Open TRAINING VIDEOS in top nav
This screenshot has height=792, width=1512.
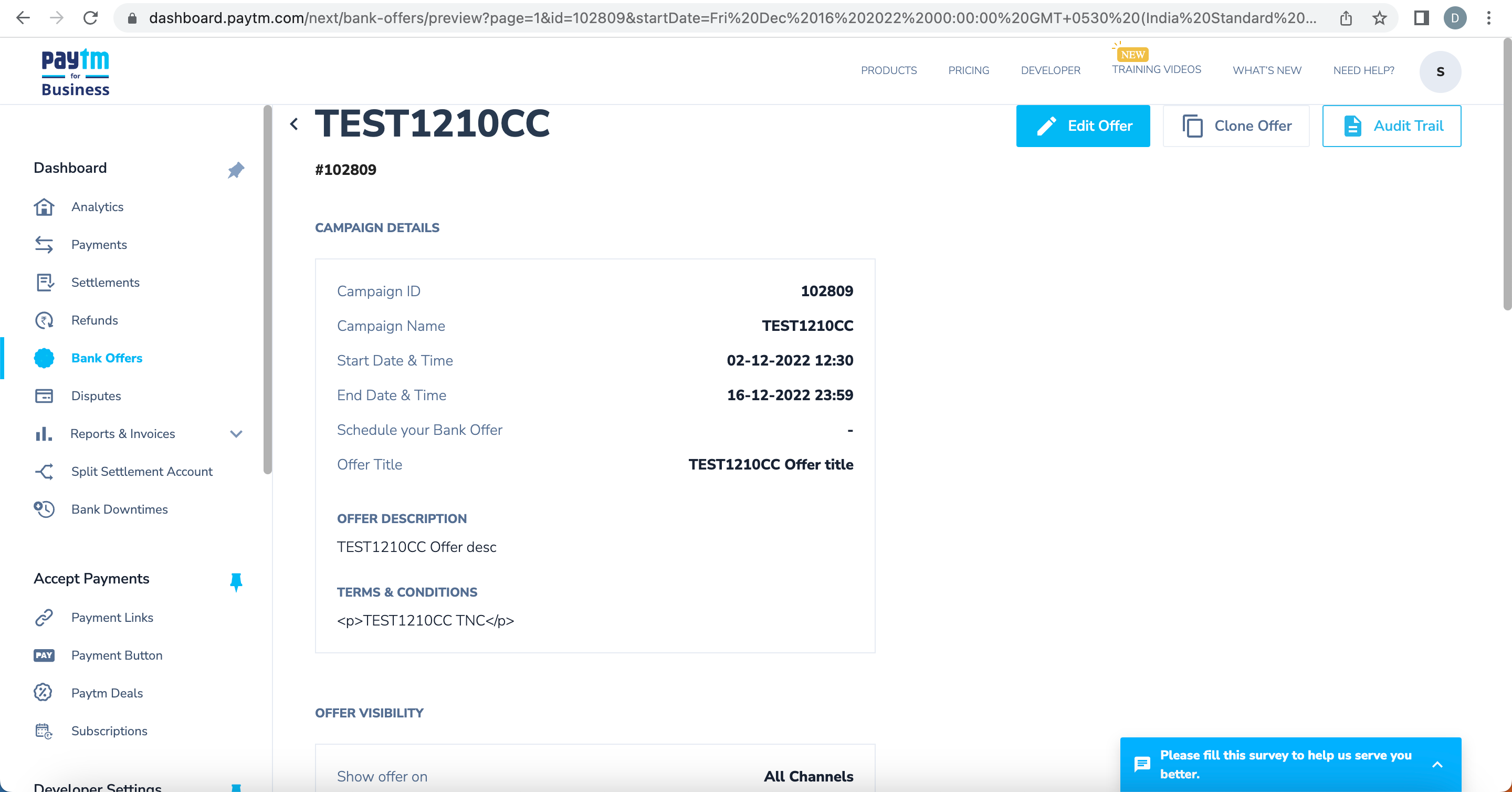pyautogui.click(x=1156, y=69)
